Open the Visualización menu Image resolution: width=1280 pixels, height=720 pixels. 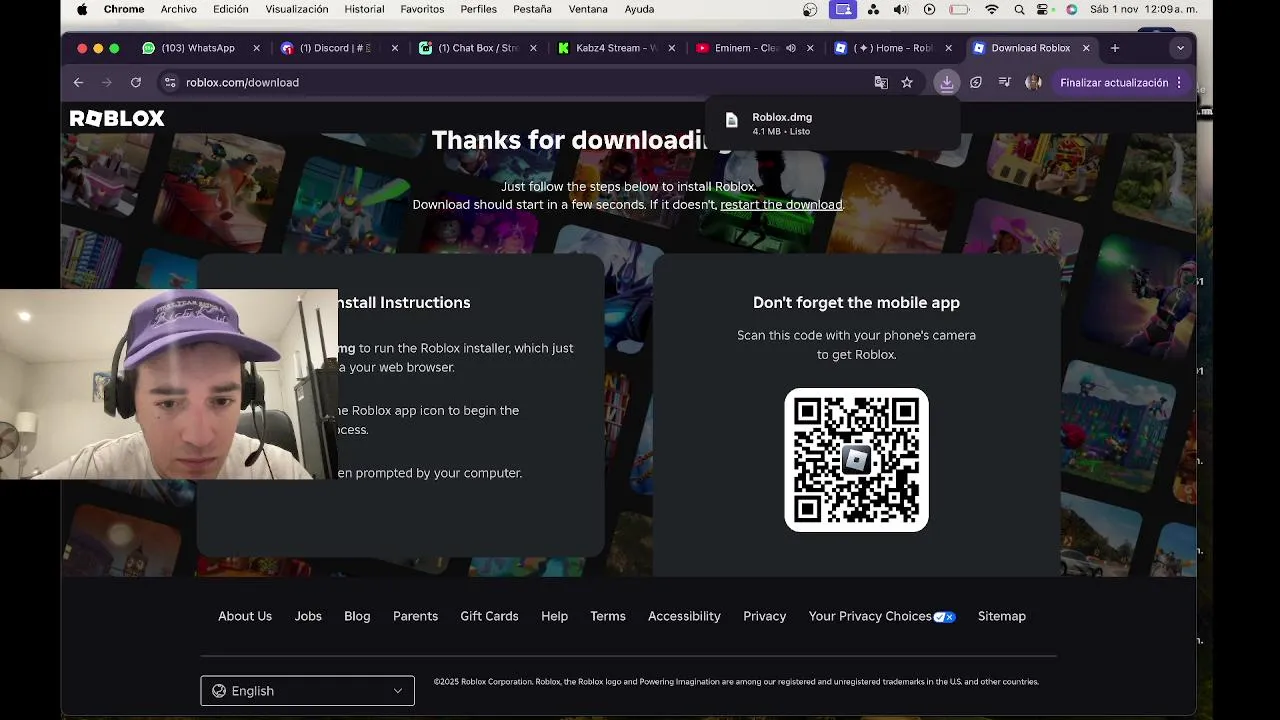tap(297, 9)
